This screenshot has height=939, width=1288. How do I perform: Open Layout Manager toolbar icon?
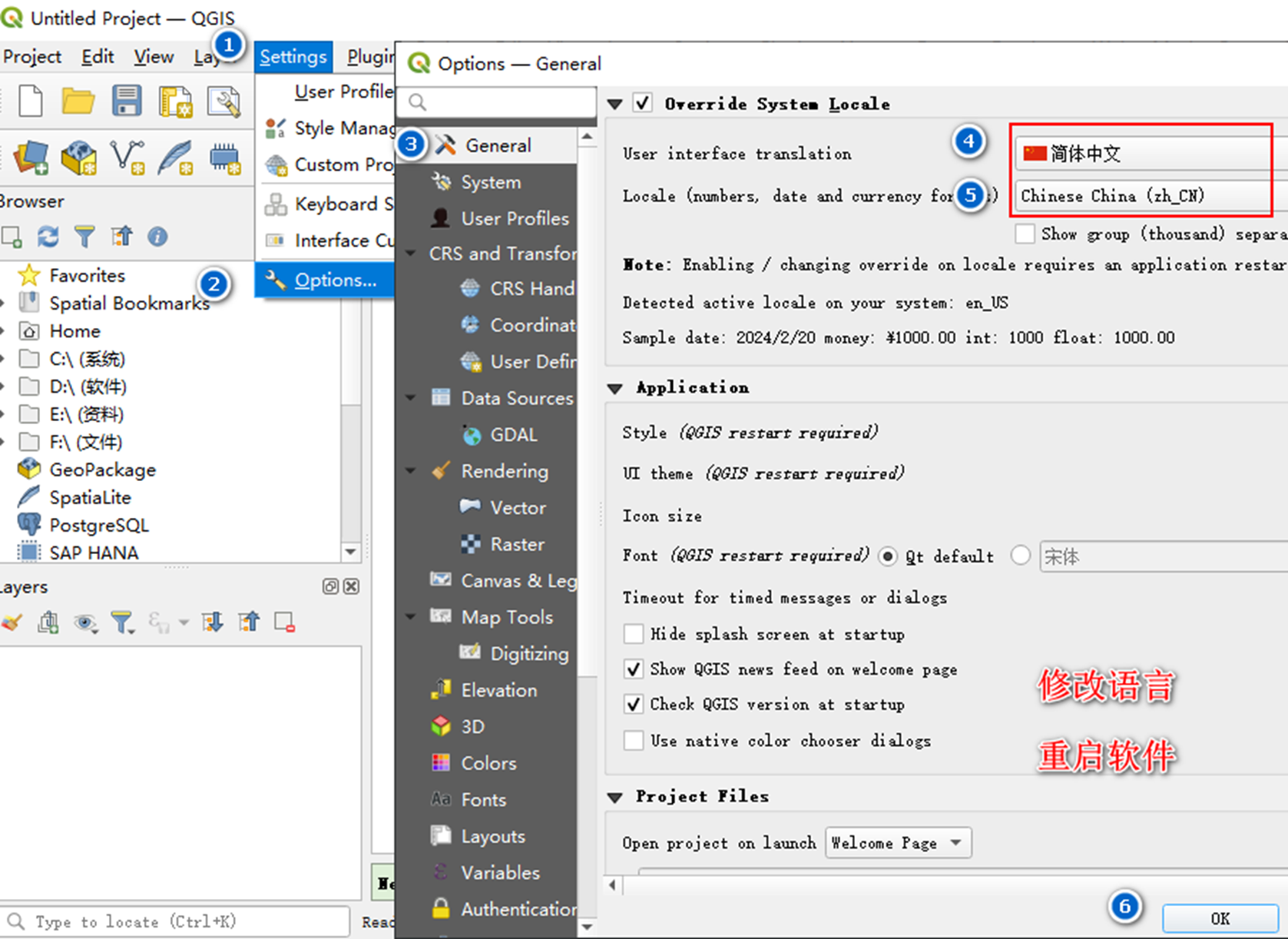pos(223,101)
